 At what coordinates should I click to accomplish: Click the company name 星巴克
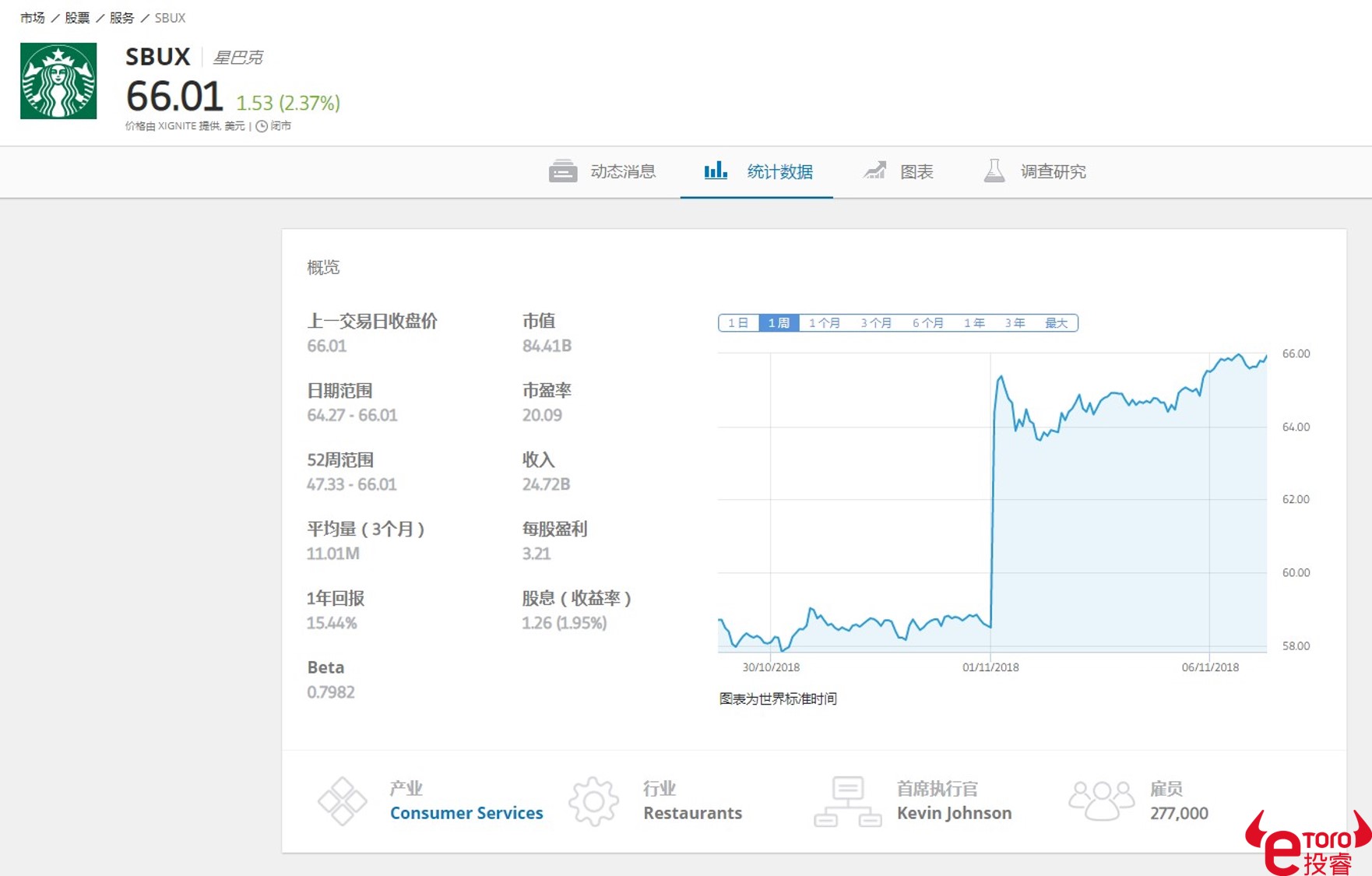[238, 58]
